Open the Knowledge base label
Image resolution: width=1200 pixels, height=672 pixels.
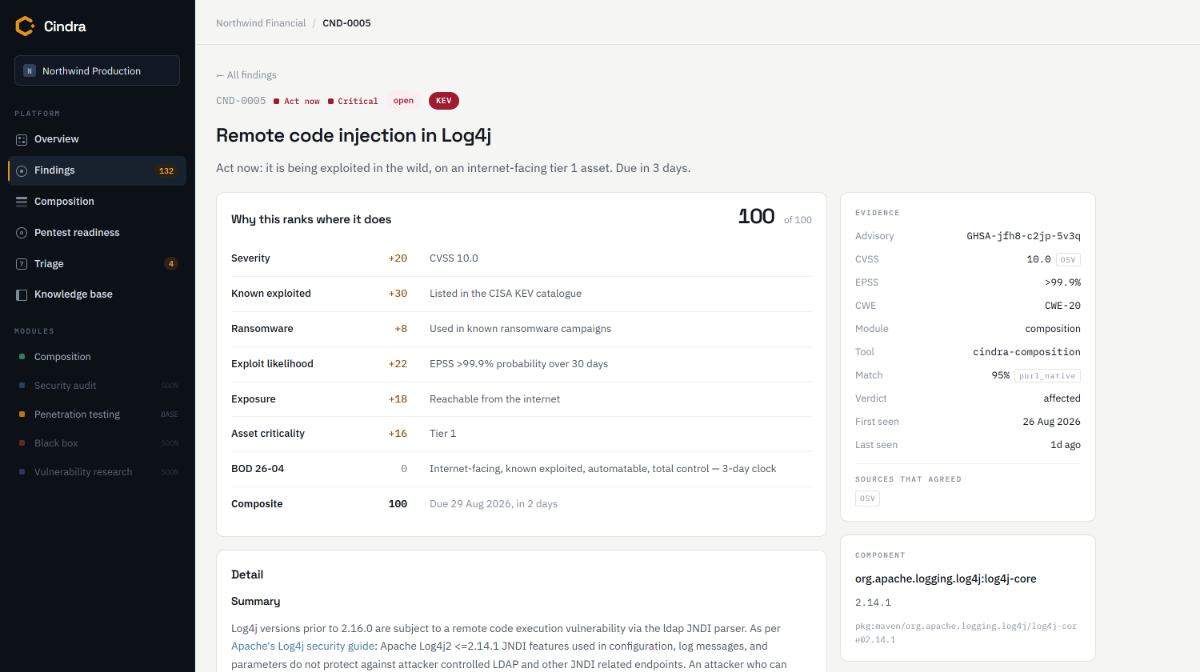pos(73,294)
